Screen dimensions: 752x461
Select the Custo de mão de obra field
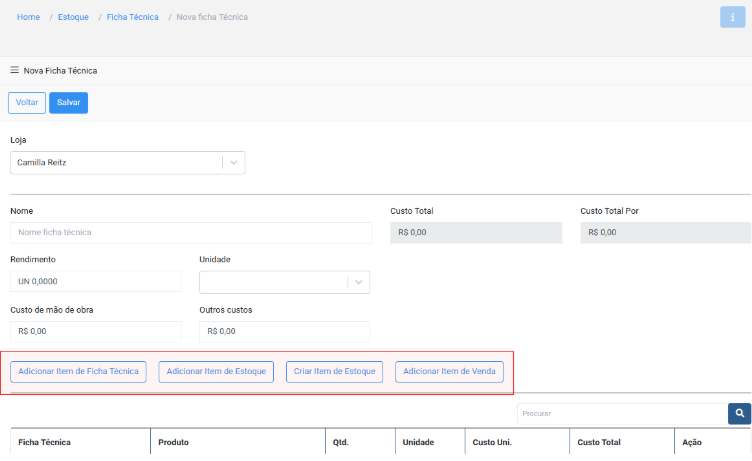(95, 331)
